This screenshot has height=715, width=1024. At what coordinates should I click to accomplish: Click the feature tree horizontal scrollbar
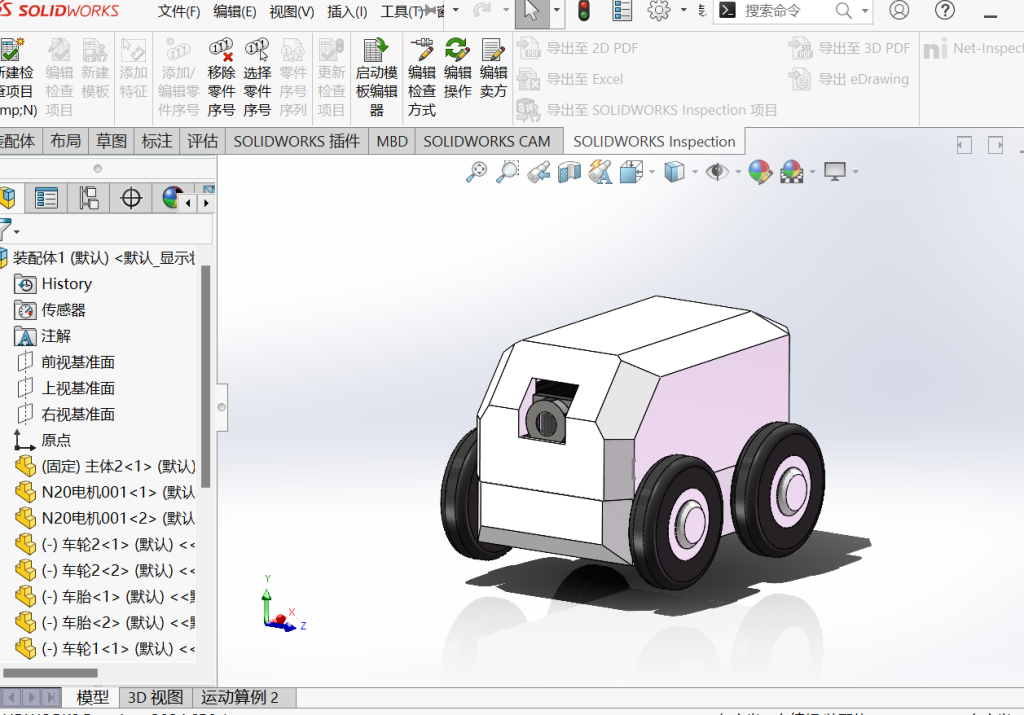[x=50, y=673]
